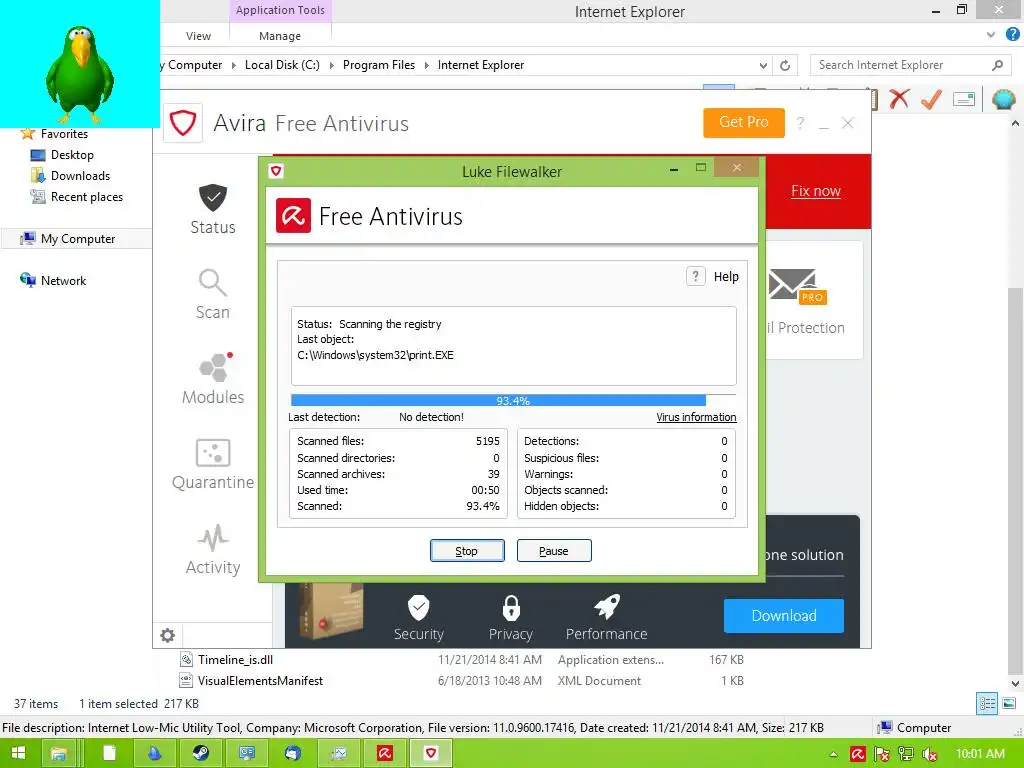The width and height of the screenshot is (1024, 768).
Task: Open the Manage ribbon tab
Action: pos(280,36)
